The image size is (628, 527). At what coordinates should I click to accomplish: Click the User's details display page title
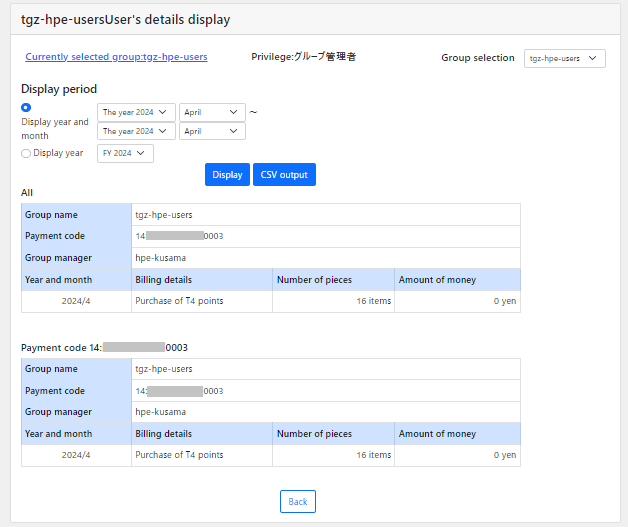coord(125,19)
